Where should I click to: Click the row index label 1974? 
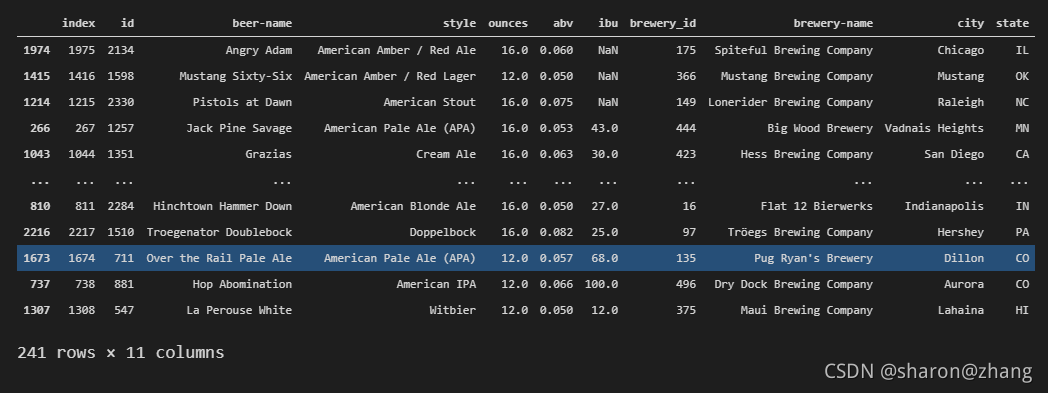(36, 50)
